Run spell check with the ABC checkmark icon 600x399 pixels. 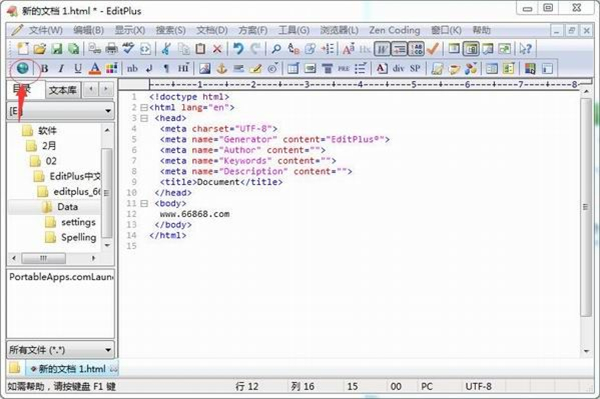[128, 49]
